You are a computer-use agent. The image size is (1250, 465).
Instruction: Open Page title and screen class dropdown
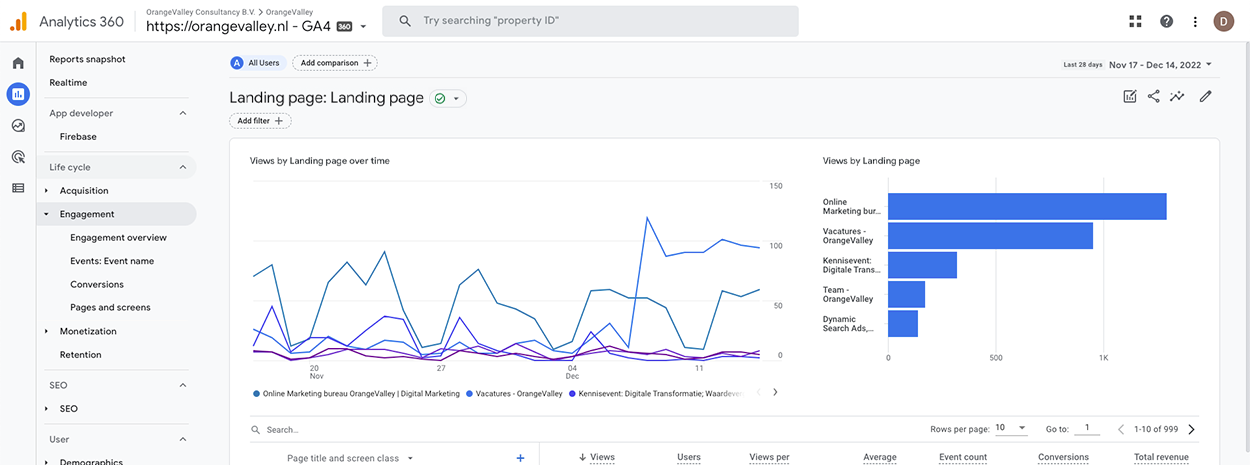[x=350, y=458]
